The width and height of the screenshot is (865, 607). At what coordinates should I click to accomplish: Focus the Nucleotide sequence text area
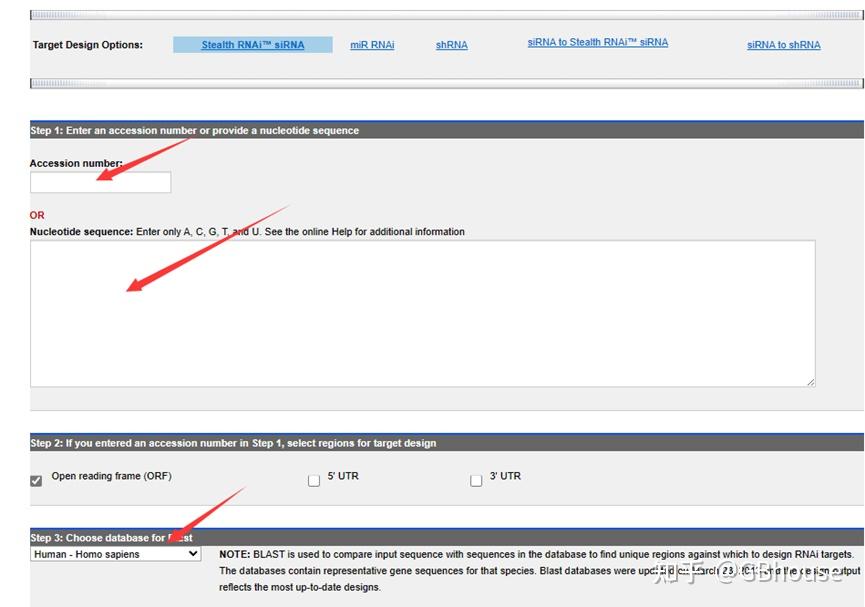[423, 313]
